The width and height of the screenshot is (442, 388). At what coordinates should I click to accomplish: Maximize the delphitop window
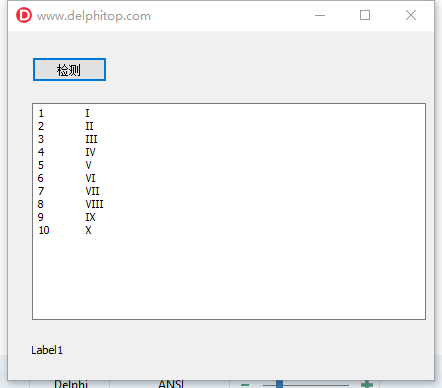(365, 15)
